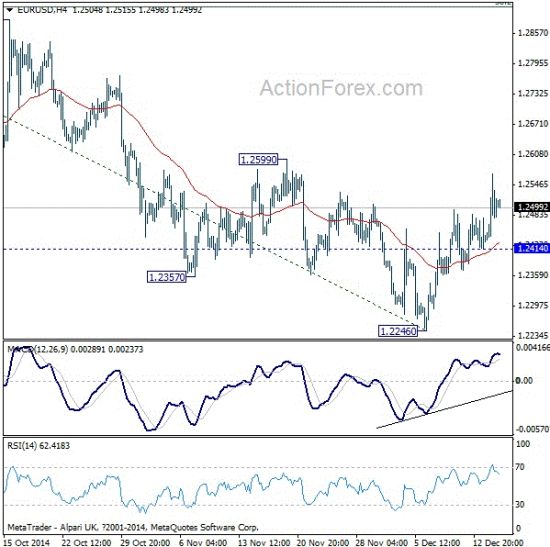
Task: Click the 20 Nov 20:00 date label
Action: click(323, 542)
